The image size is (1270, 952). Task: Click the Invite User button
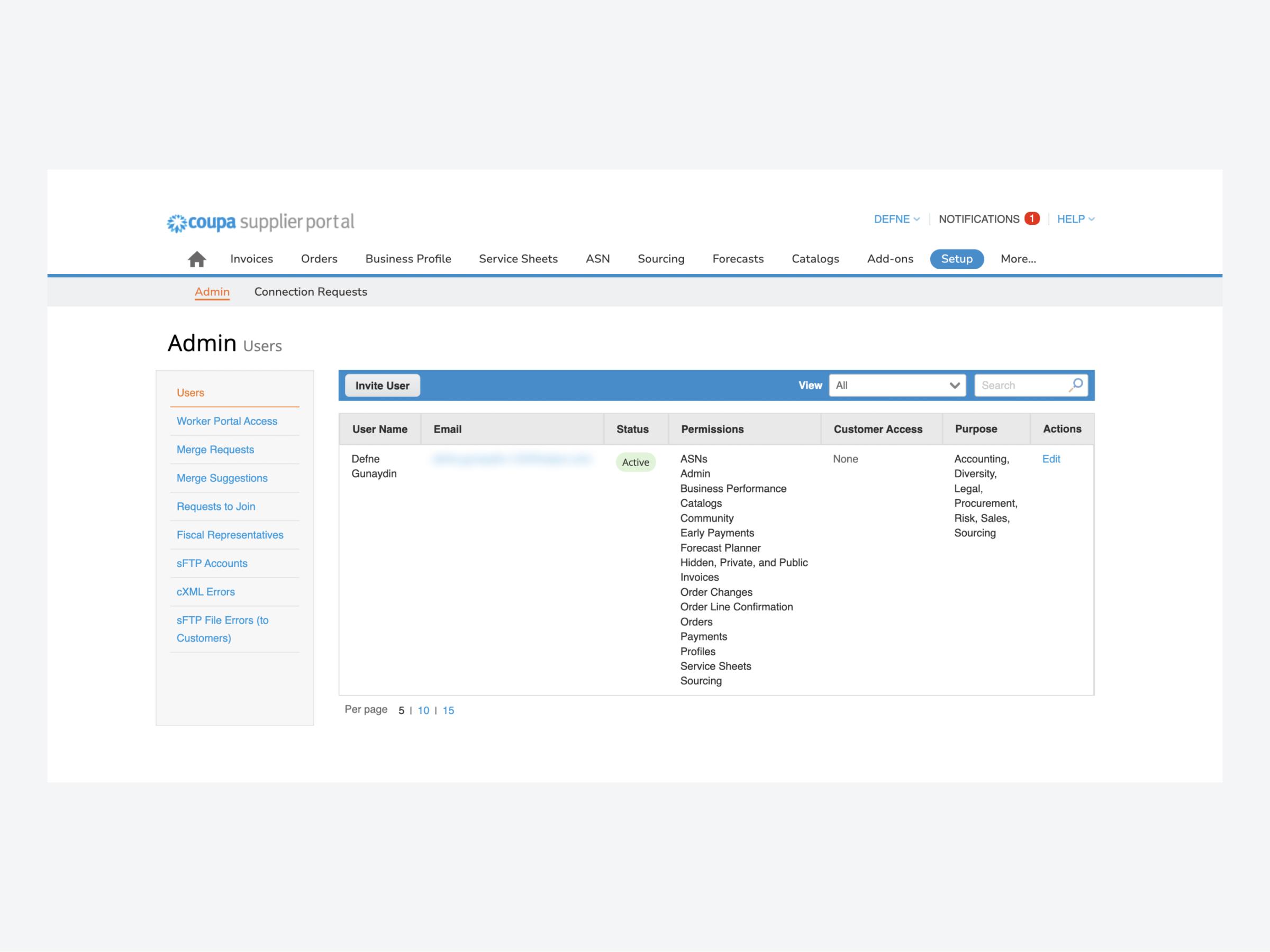(382, 385)
